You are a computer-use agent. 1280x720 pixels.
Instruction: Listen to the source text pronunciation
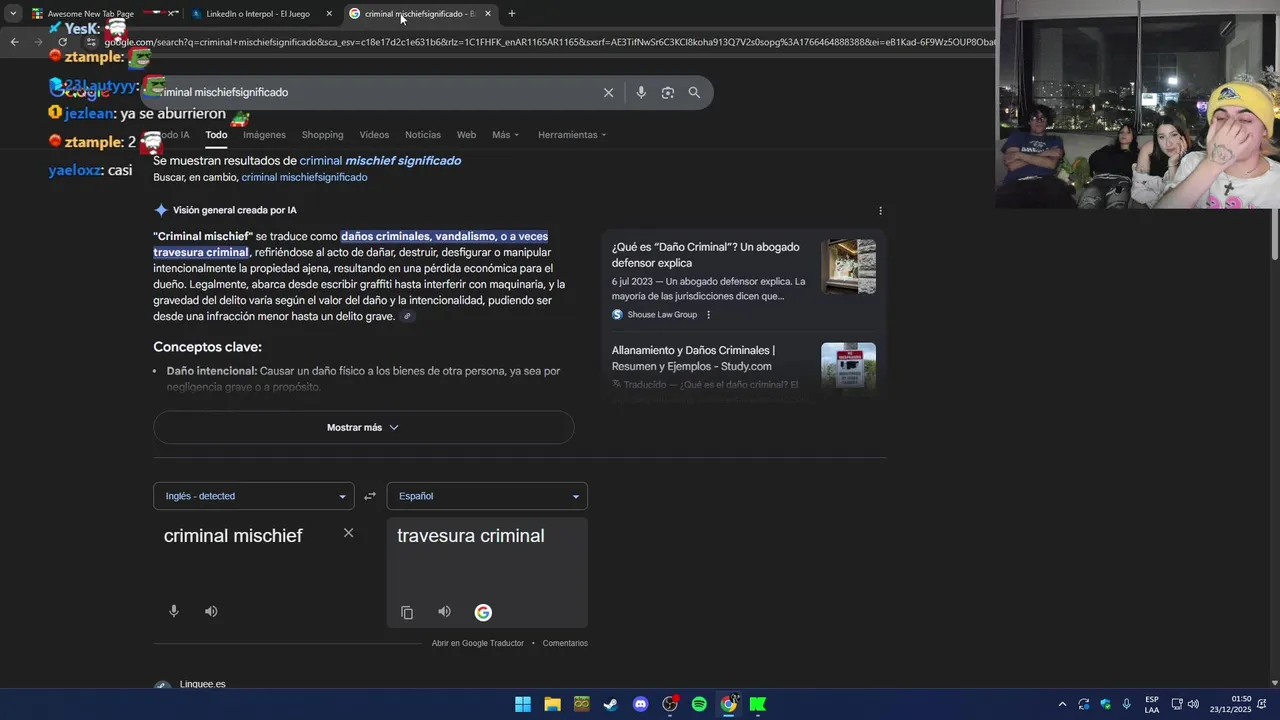click(x=211, y=611)
